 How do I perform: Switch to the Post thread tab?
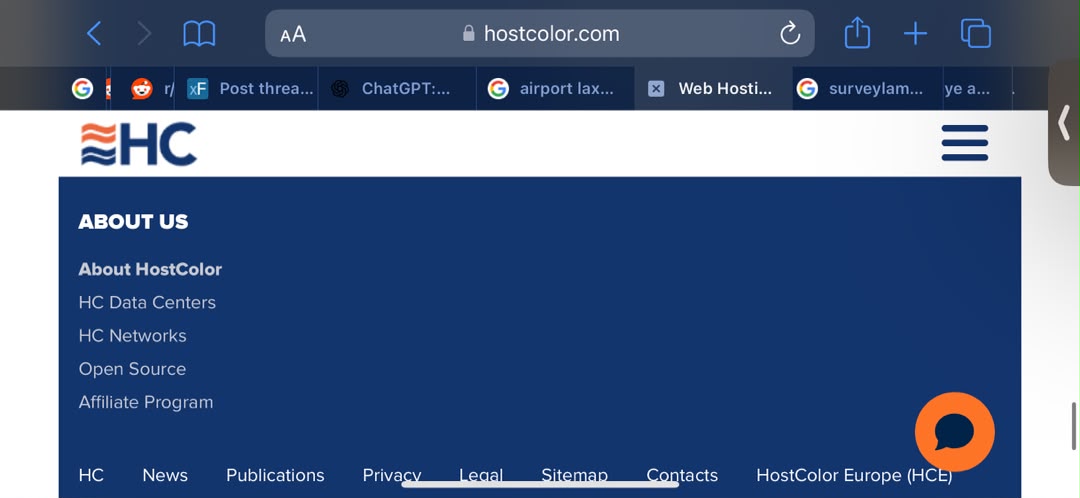coord(247,89)
